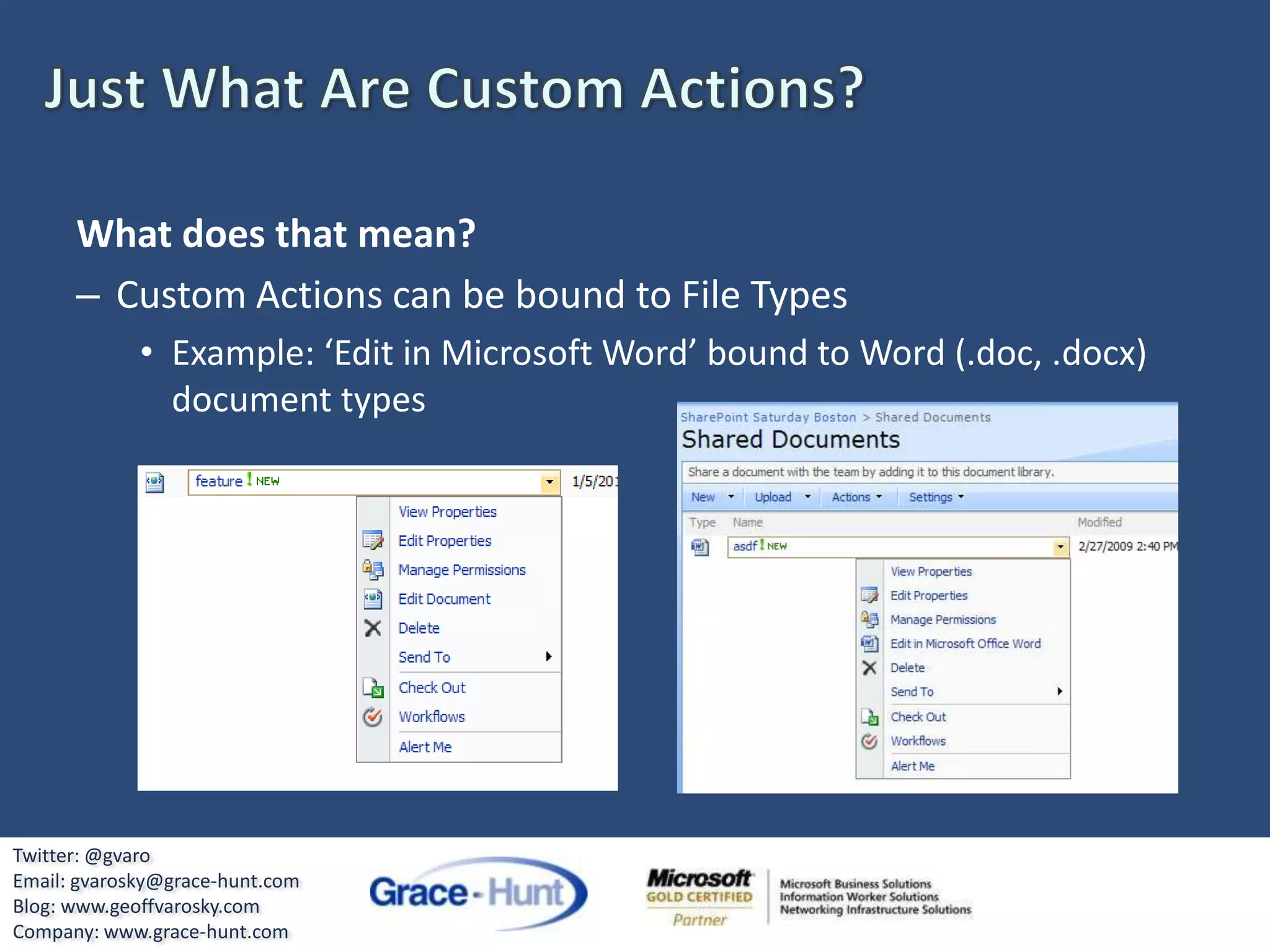The height and width of the screenshot is (952, 1270).
Task: Click Check Out icon in asdf menu
Action: pos(869,717)
